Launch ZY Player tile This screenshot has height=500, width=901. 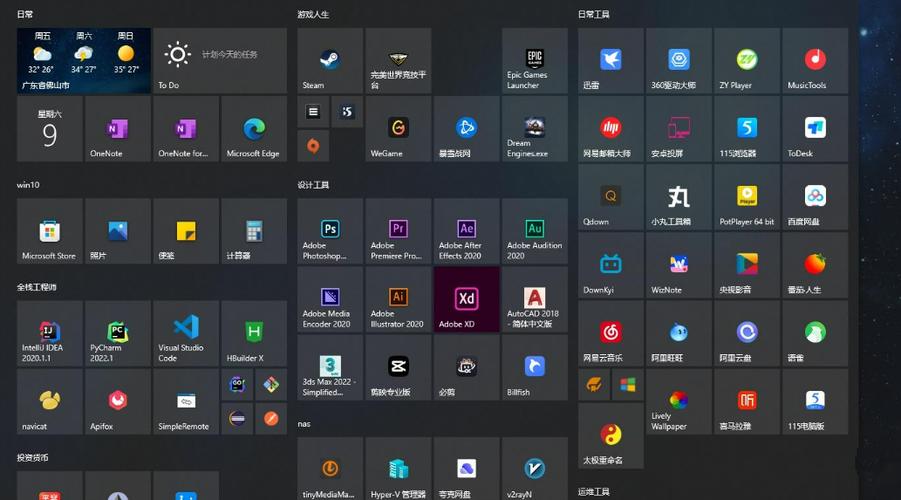click(x=746, y=61)
